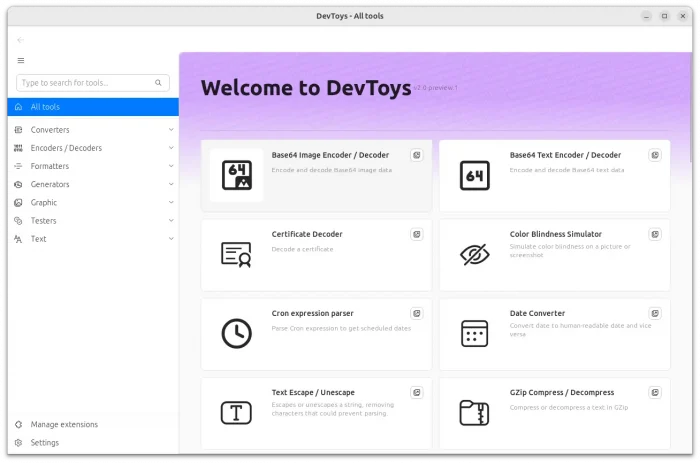Pop out Date Converter into new window
Viewport: 700px width, 463px height.
pos(655,313)
